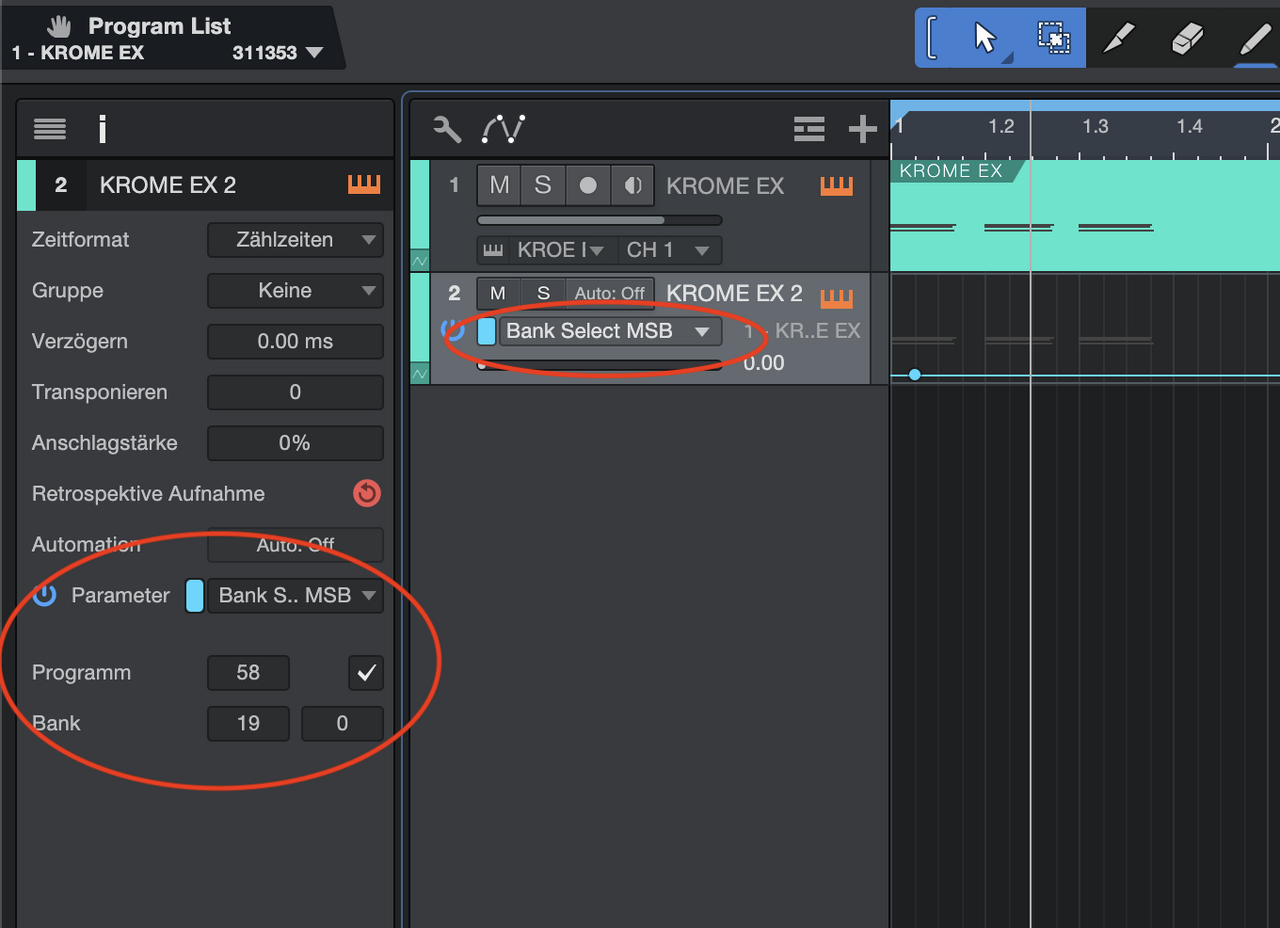This screenshot has width=1280, height=928.
Task: Open the Gruppe dropdown
Action: [x=295, y=291]
